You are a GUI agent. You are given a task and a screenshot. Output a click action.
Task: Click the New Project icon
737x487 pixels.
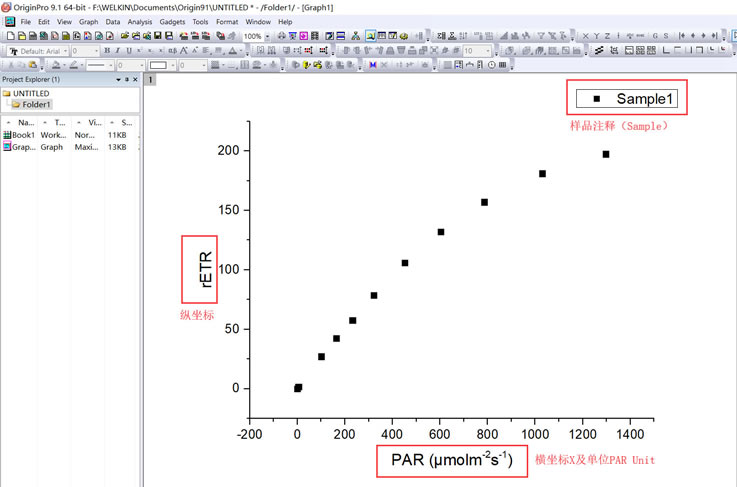8,36
